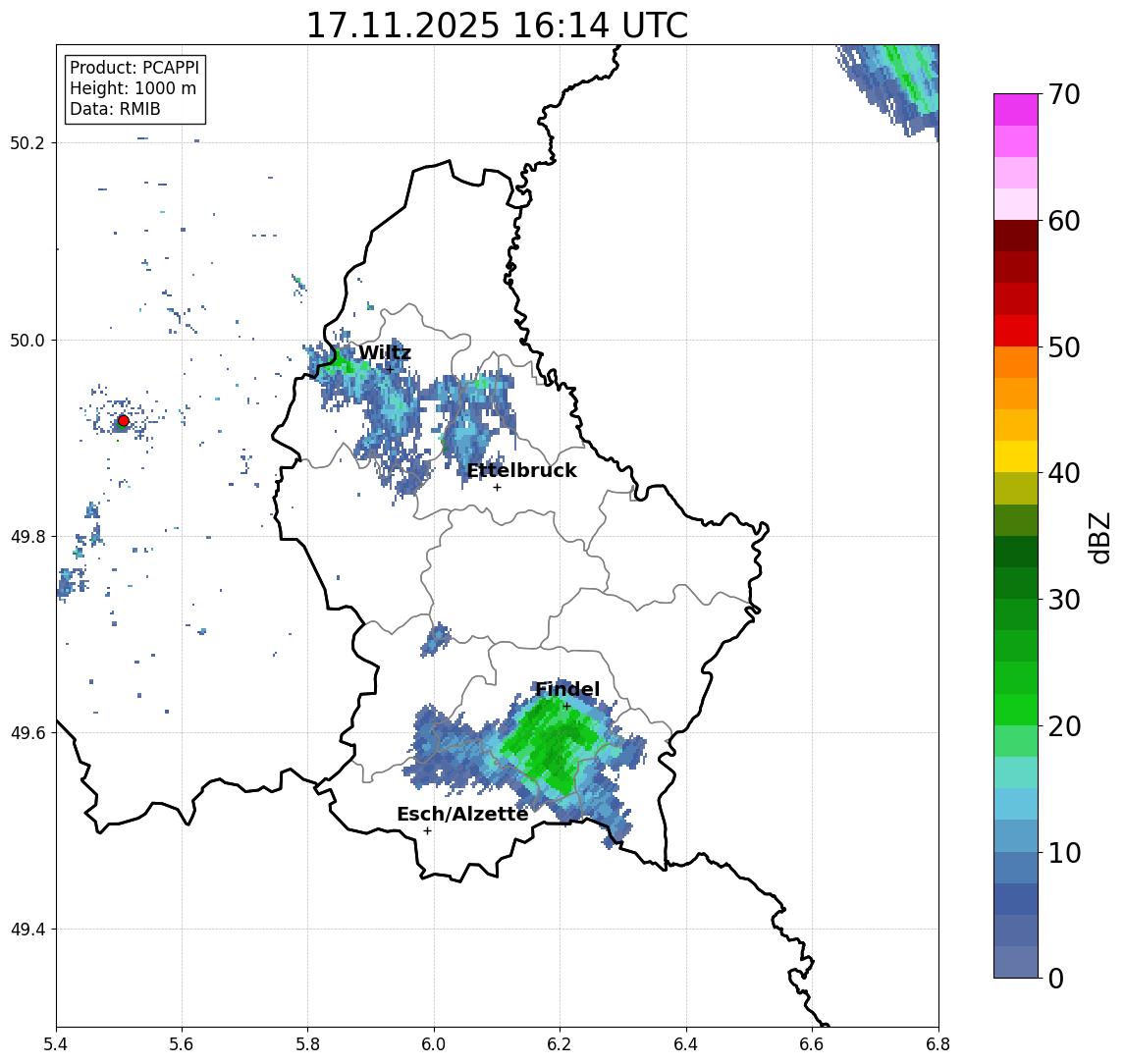Click the Findel city label

(x=567, y=690)
